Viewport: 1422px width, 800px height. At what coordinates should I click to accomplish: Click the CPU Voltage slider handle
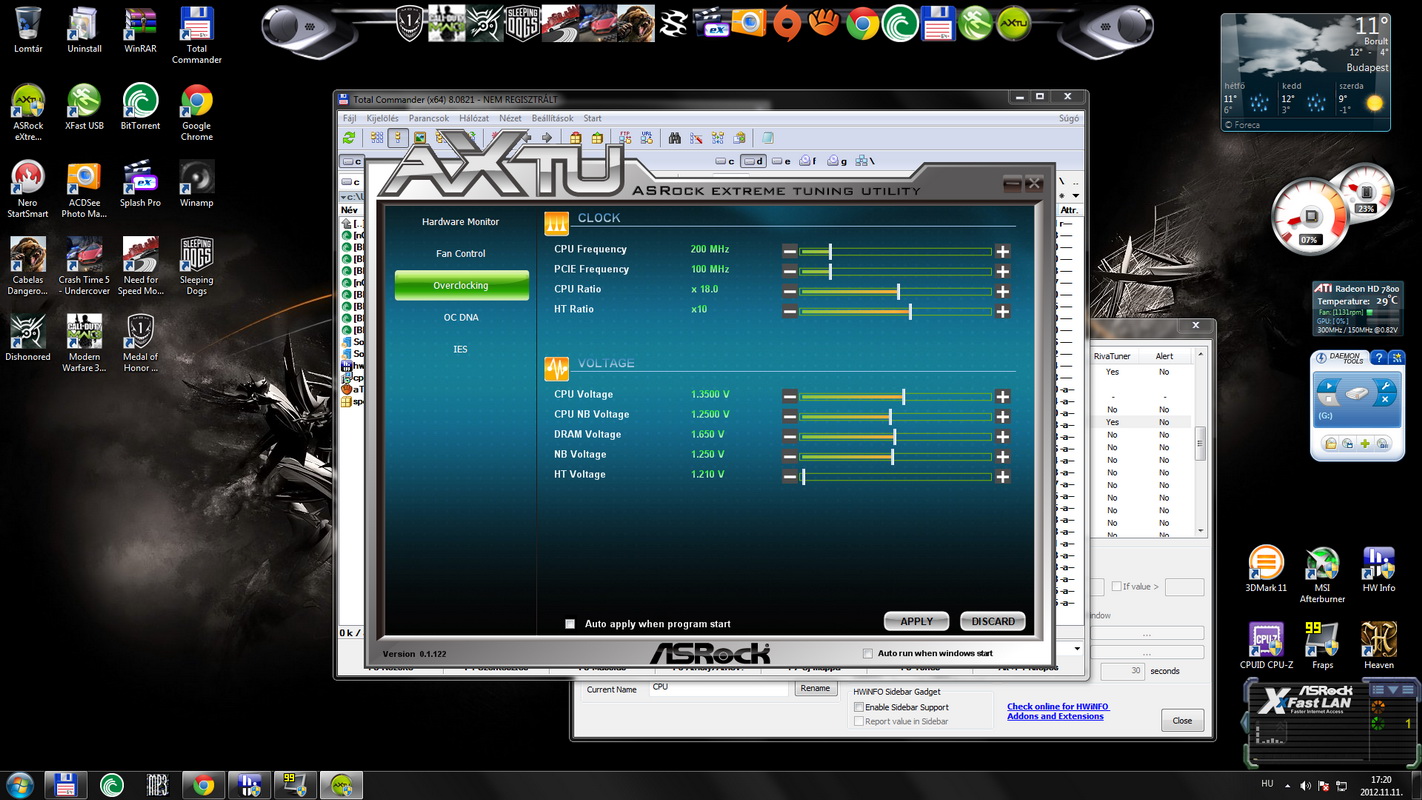(903, 396)
